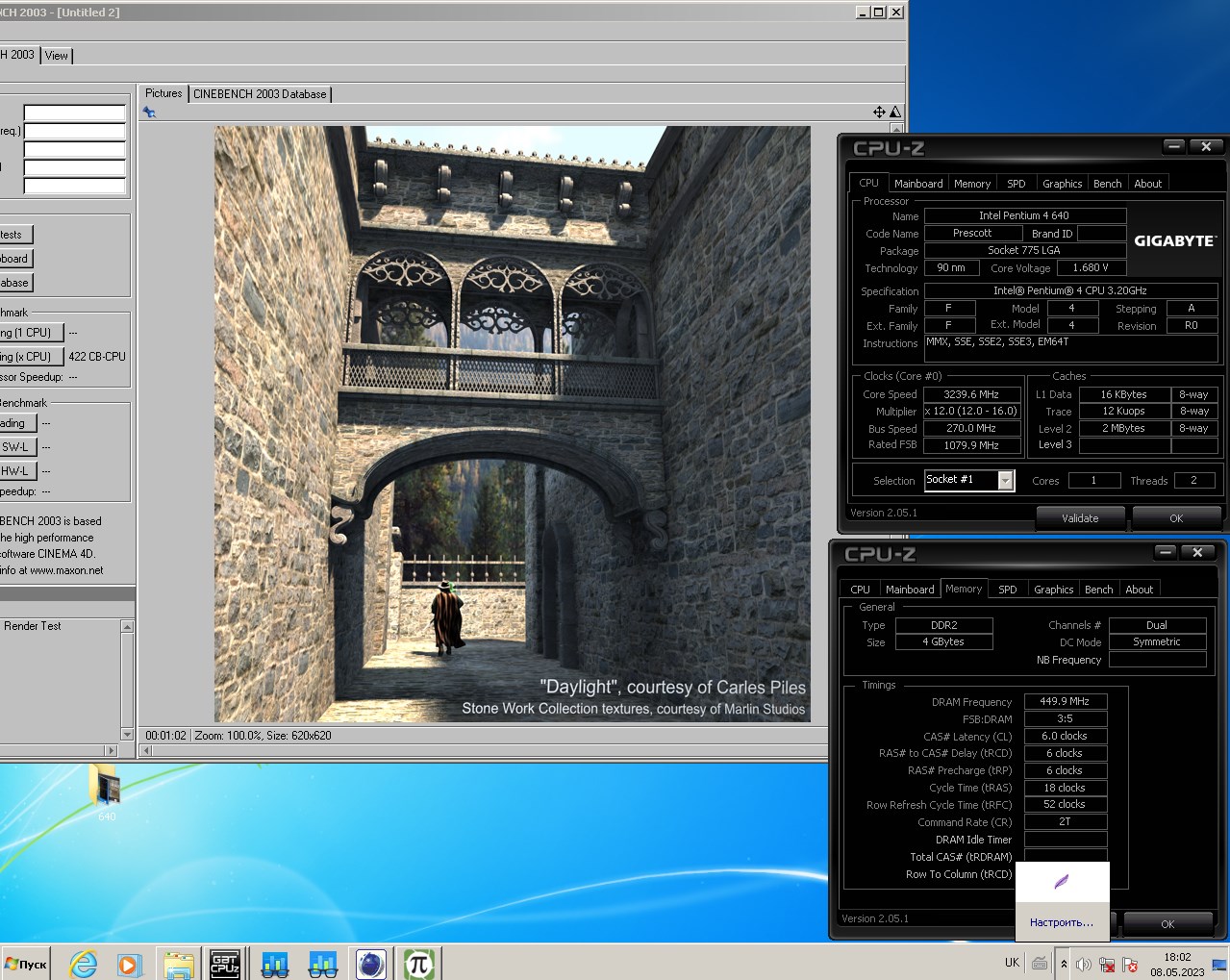The height and width of the screenshot is (980, 1230).
Task: Click the last info input field in CINEBENCH
Action: (74, 186)
